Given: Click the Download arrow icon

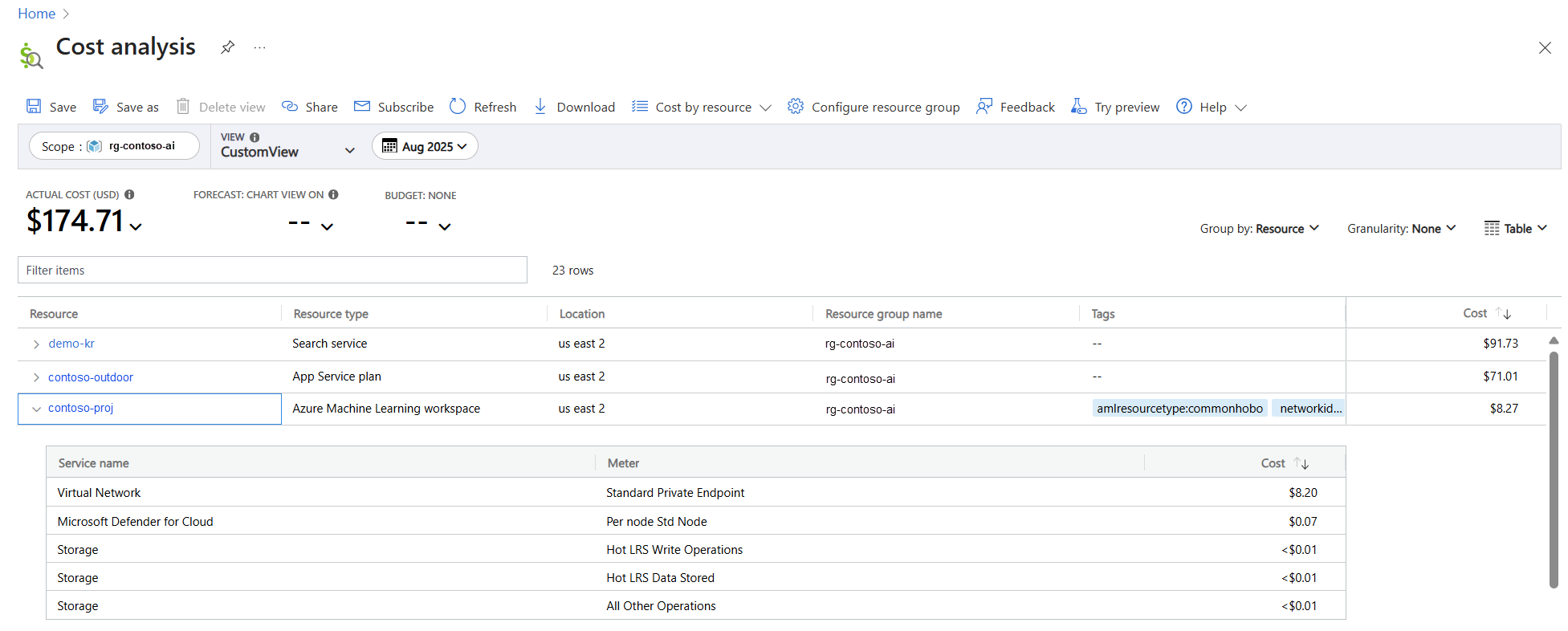Looking at the screenshot, I should pos(540,107).
